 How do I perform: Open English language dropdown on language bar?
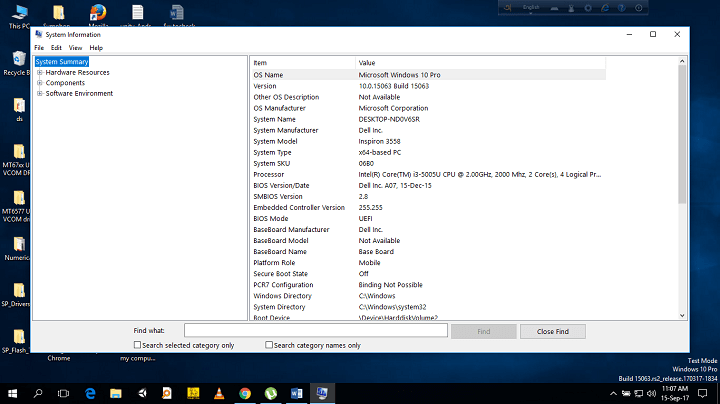click(531, 8)
